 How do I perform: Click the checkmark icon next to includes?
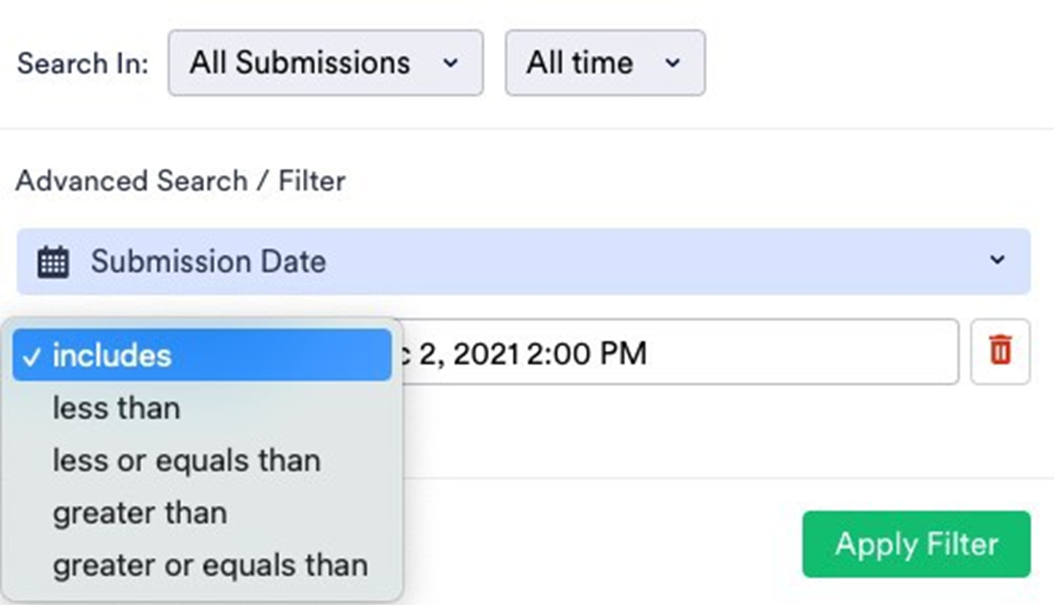(x=33, y=356)
